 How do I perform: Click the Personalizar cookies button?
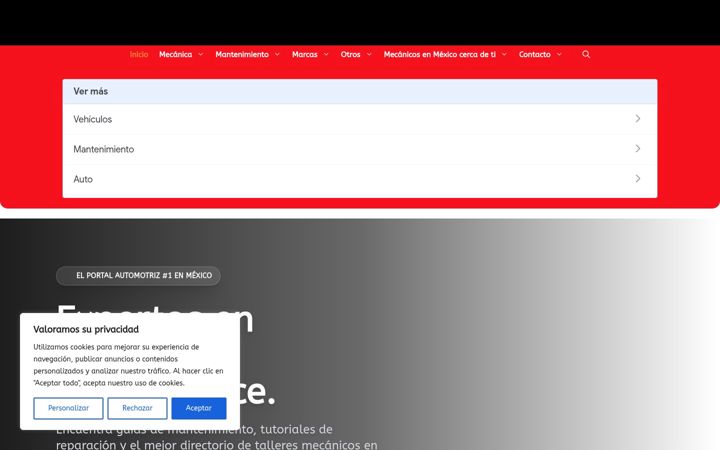pos(68,408)
